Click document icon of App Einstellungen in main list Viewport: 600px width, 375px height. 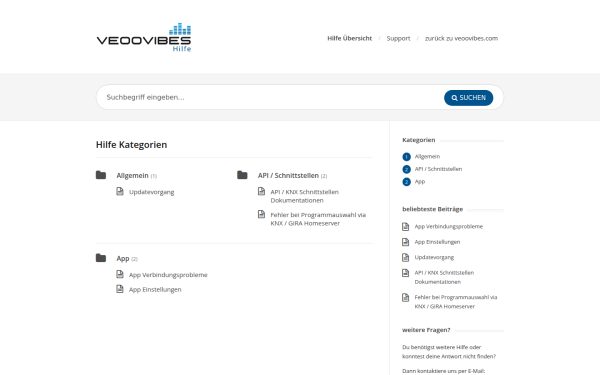120,289
